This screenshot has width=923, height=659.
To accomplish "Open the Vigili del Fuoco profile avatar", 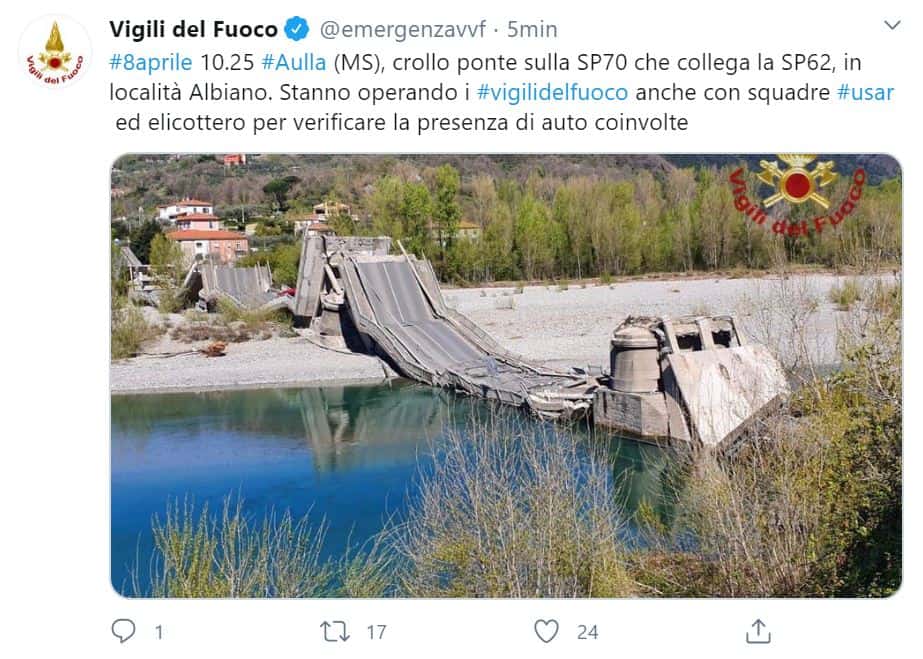I will click(55, 52).
